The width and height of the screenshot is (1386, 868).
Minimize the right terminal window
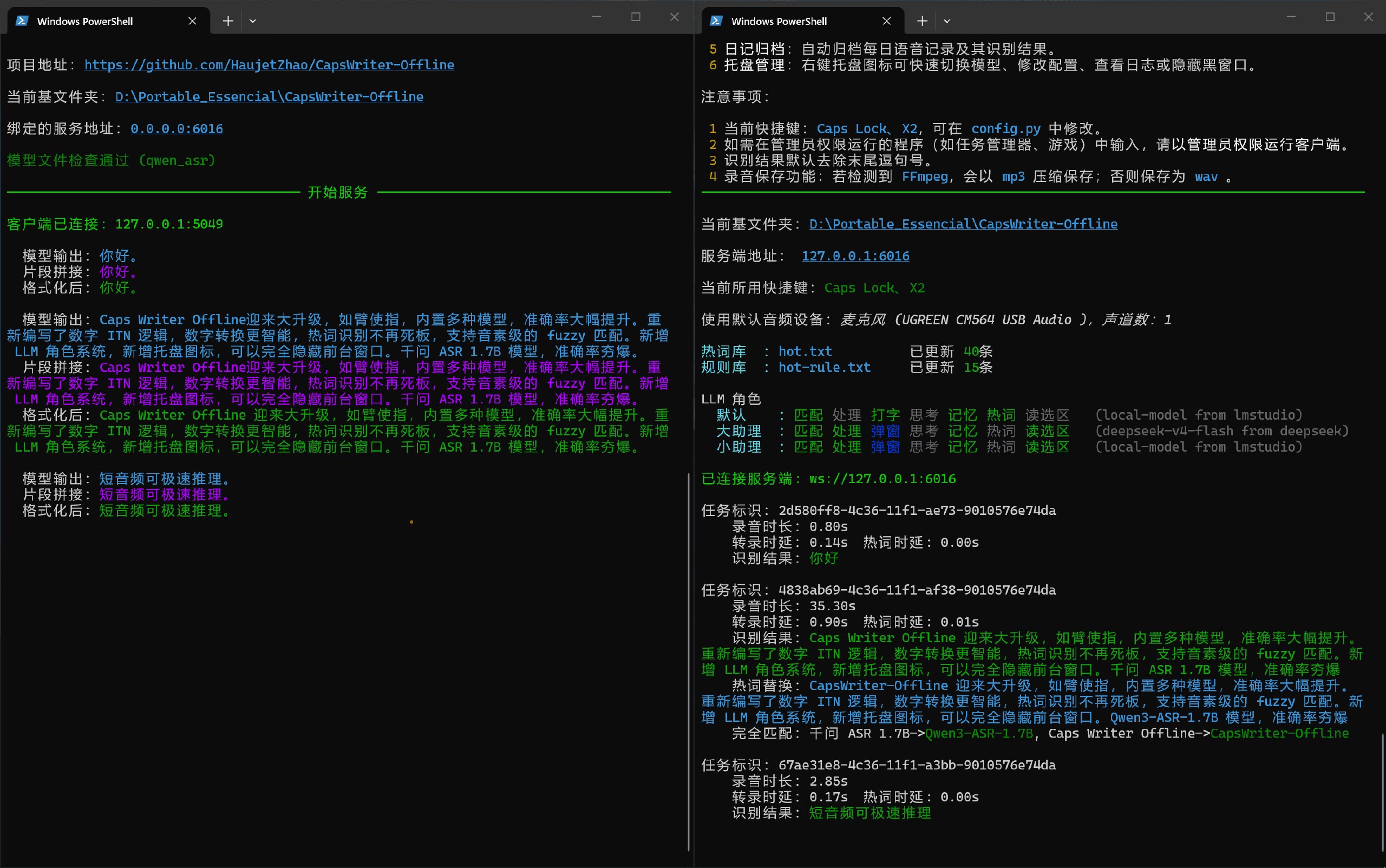click(x=1291, y=17)
